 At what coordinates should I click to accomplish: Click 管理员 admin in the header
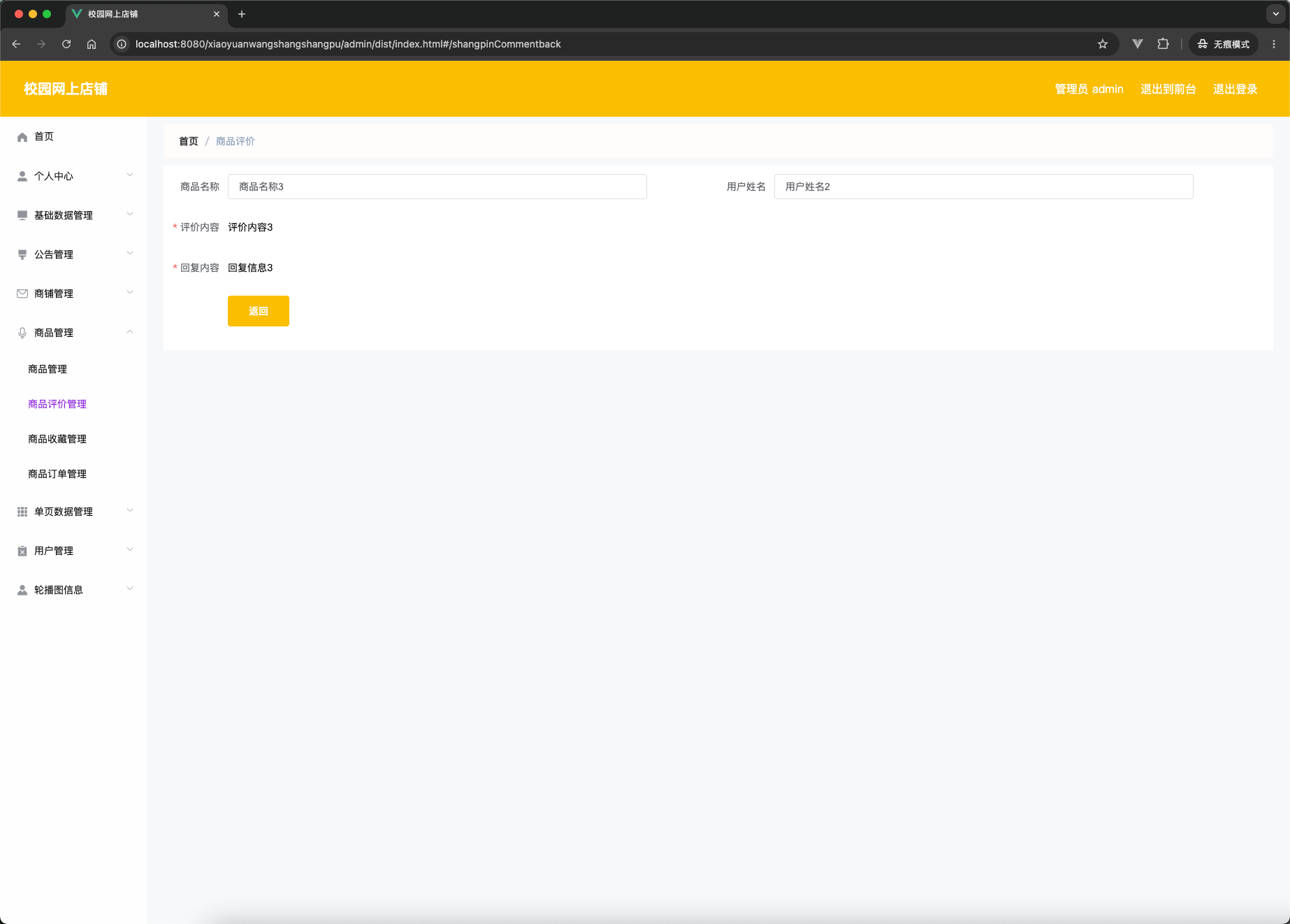(1089, 89)
